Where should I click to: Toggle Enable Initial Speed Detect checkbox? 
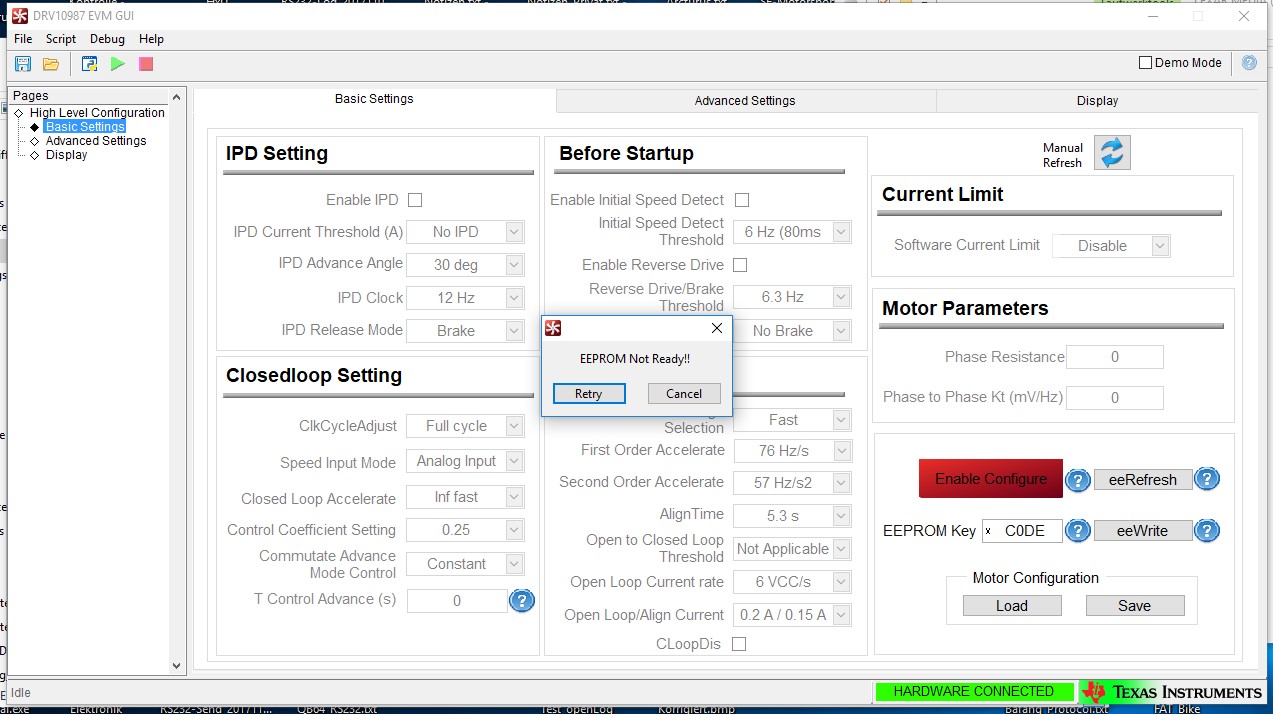click(x=742, y=200)
